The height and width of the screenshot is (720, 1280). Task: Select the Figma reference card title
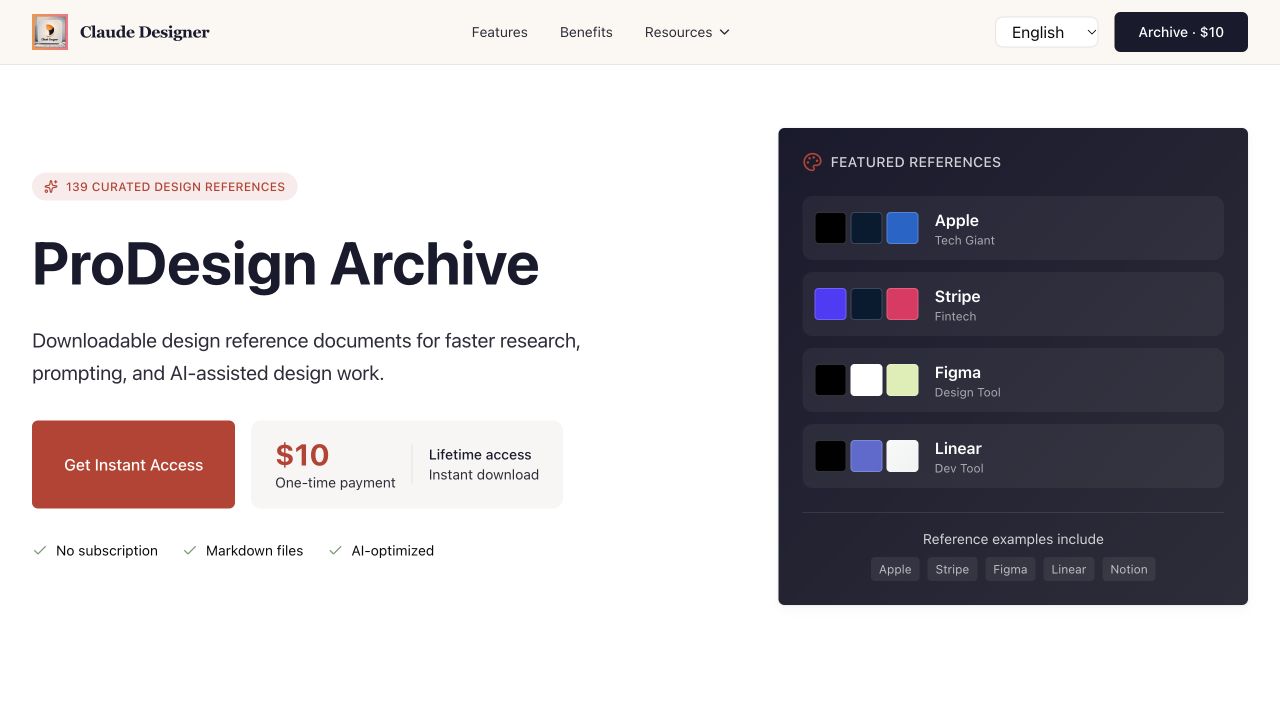pos(958,373)
